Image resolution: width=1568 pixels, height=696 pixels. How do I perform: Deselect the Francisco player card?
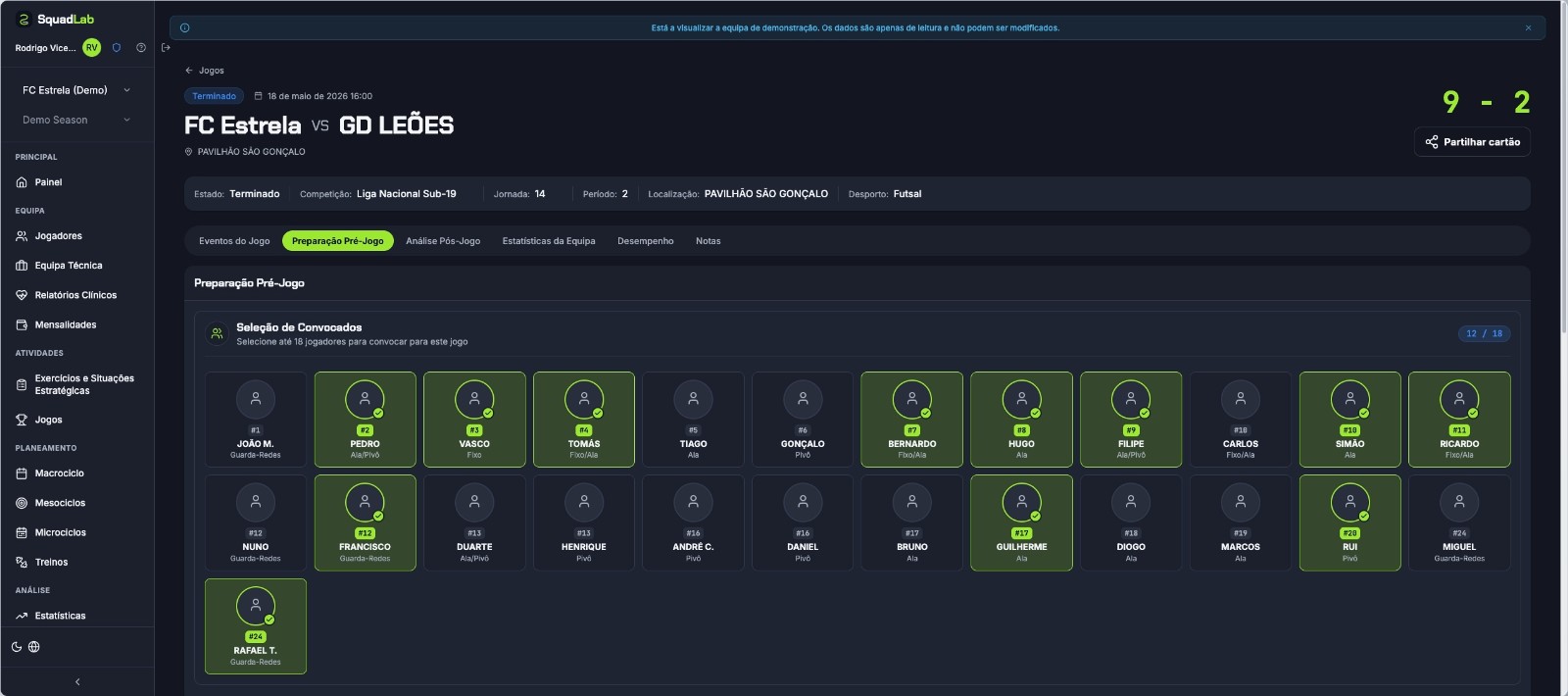pos(365,522)
